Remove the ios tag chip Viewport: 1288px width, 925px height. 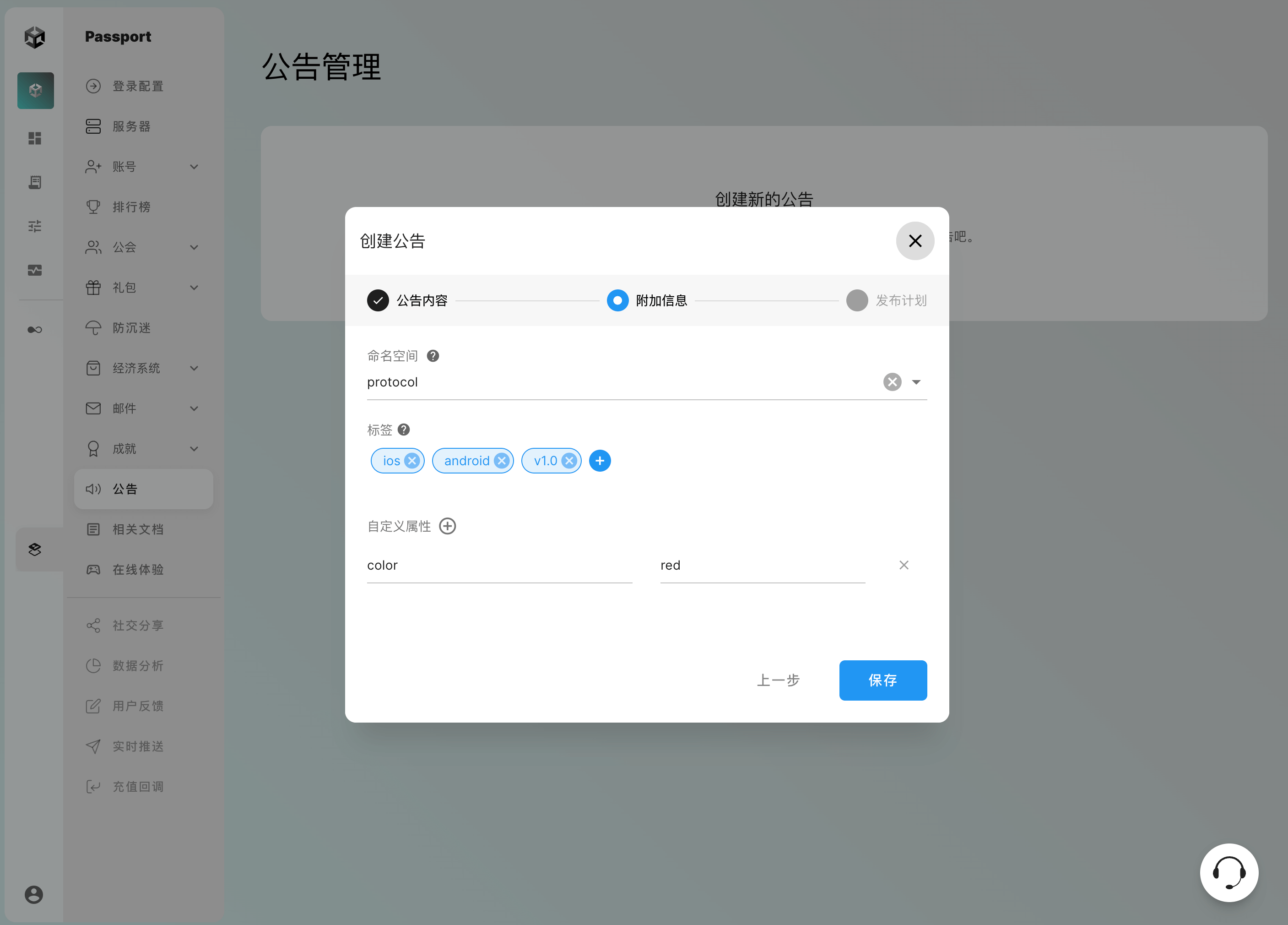412,461
